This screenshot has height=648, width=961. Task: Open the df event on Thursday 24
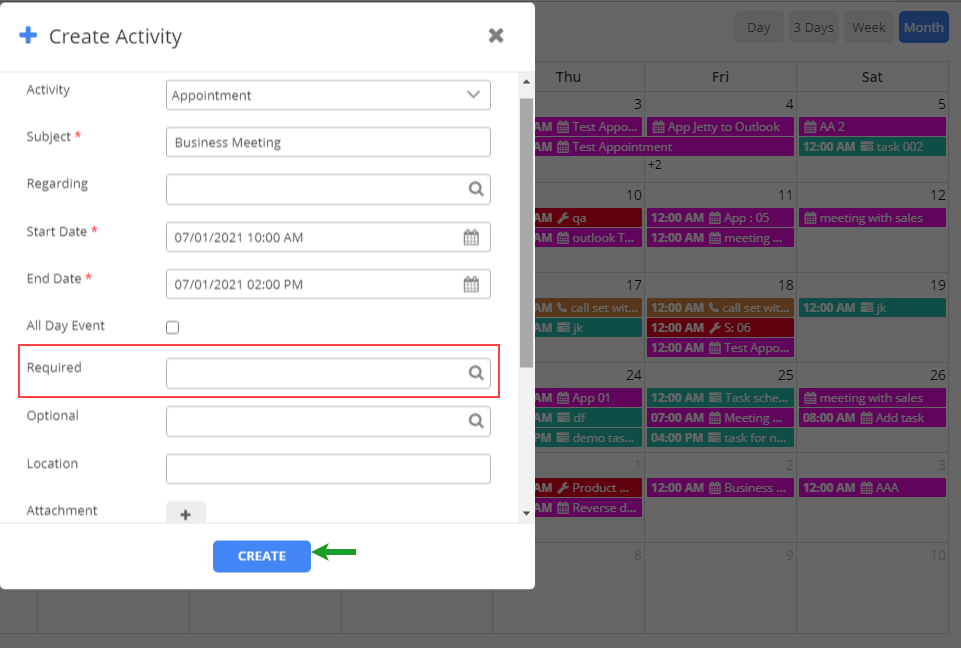click(588, 417)
